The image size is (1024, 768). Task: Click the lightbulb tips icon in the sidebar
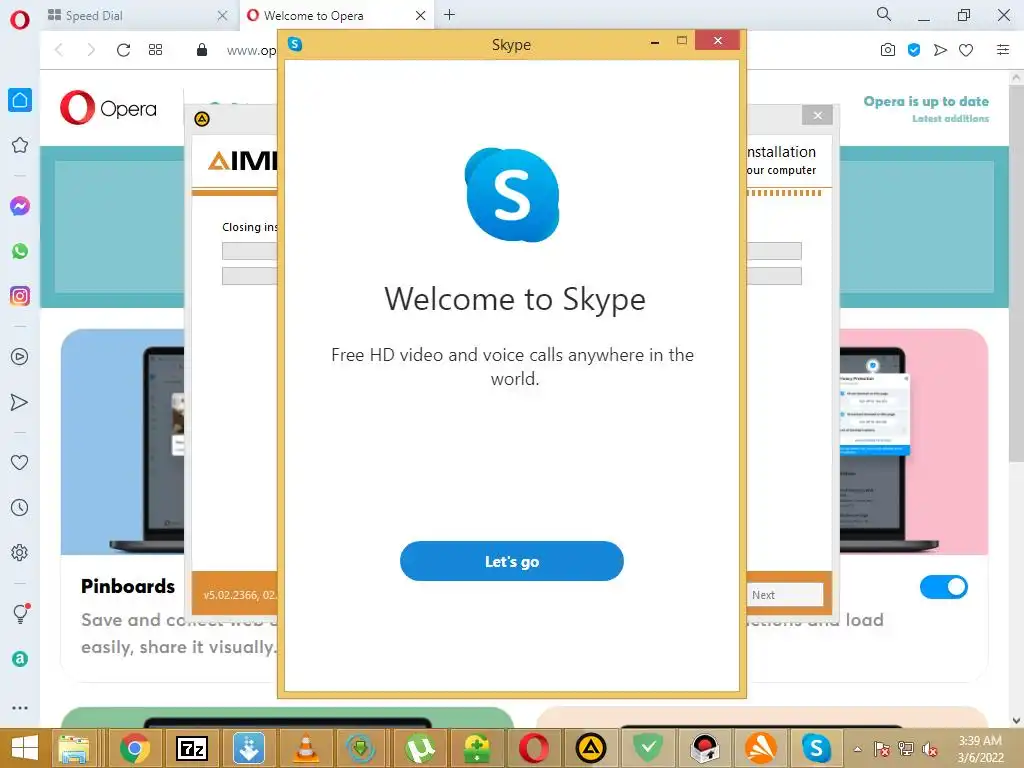click(x=21, y=613)
